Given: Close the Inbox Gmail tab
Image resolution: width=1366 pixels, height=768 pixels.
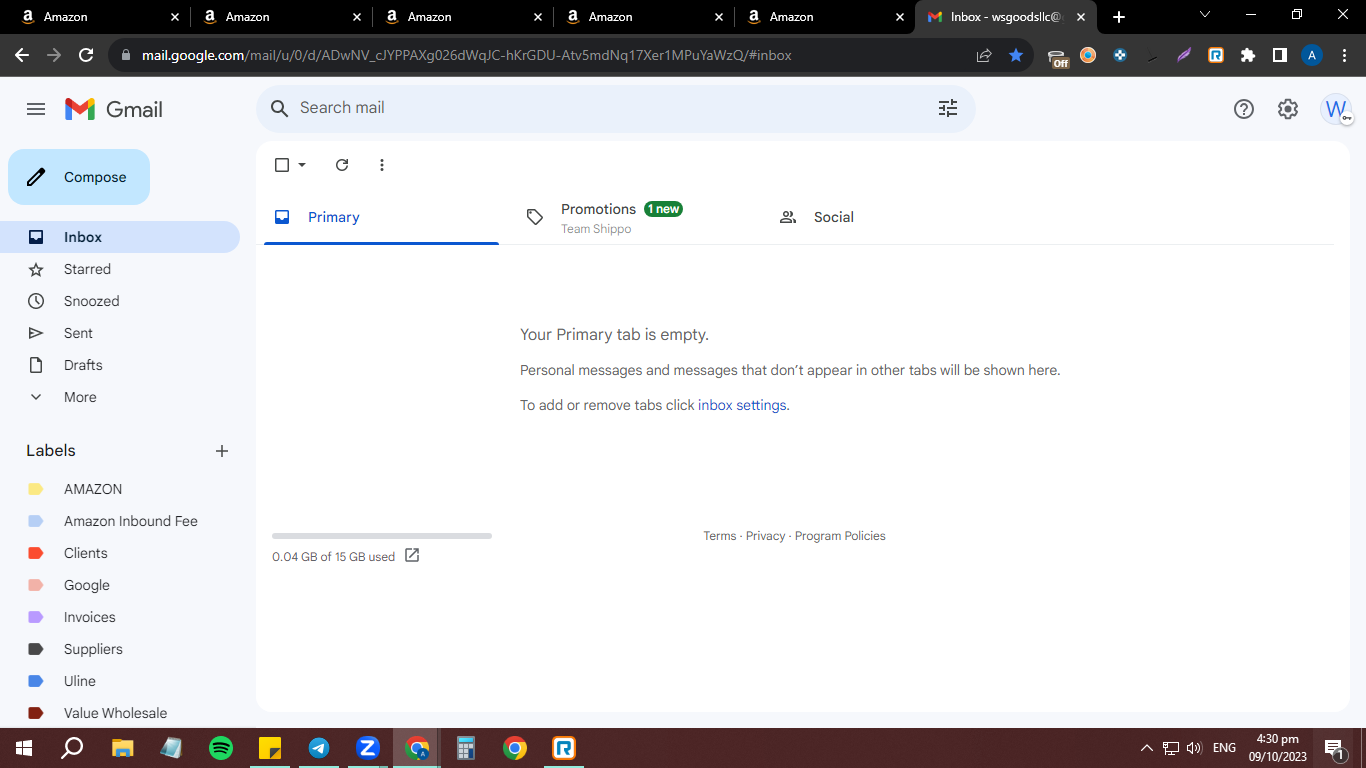Looking at the screenshot, I should click(x=1080, y=17).
